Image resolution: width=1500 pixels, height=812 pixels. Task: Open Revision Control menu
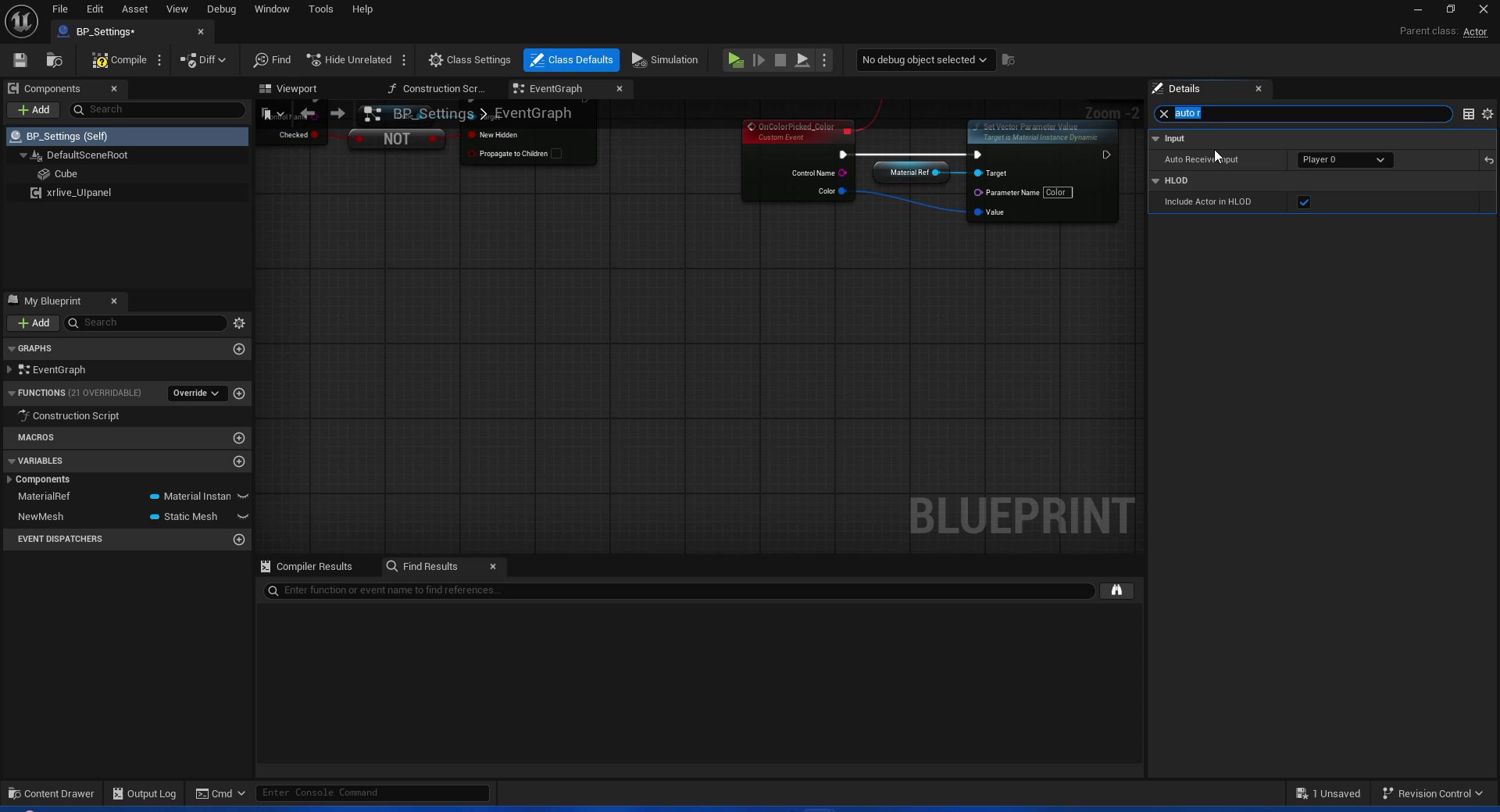click(x=1433, y=794)
